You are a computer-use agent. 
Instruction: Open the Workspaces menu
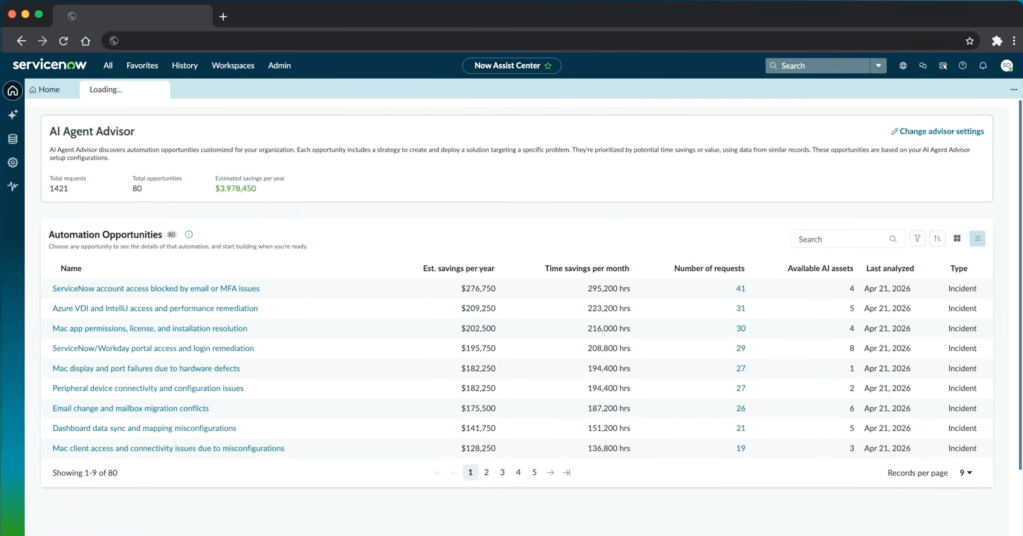click(233, 66)
